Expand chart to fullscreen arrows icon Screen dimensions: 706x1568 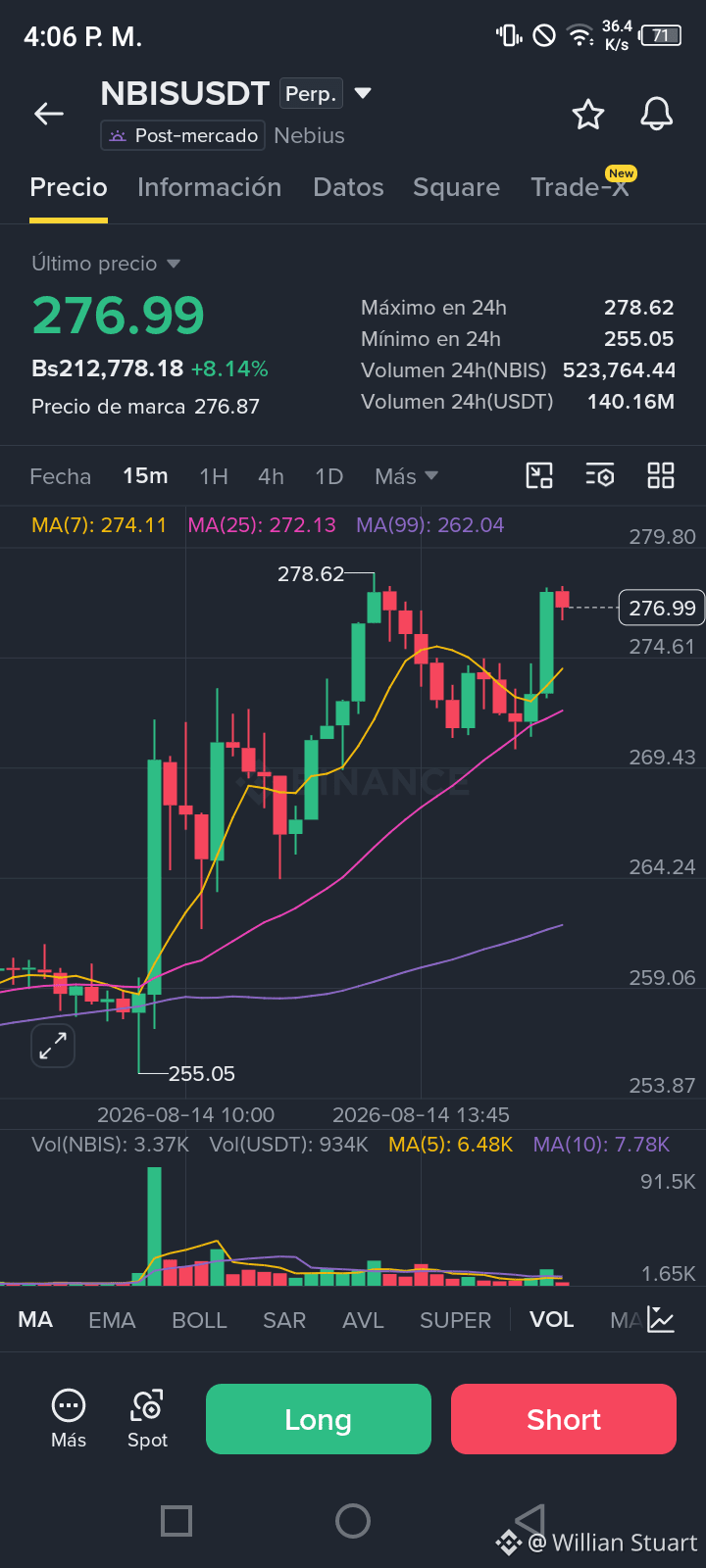[x=52, y=1046]
